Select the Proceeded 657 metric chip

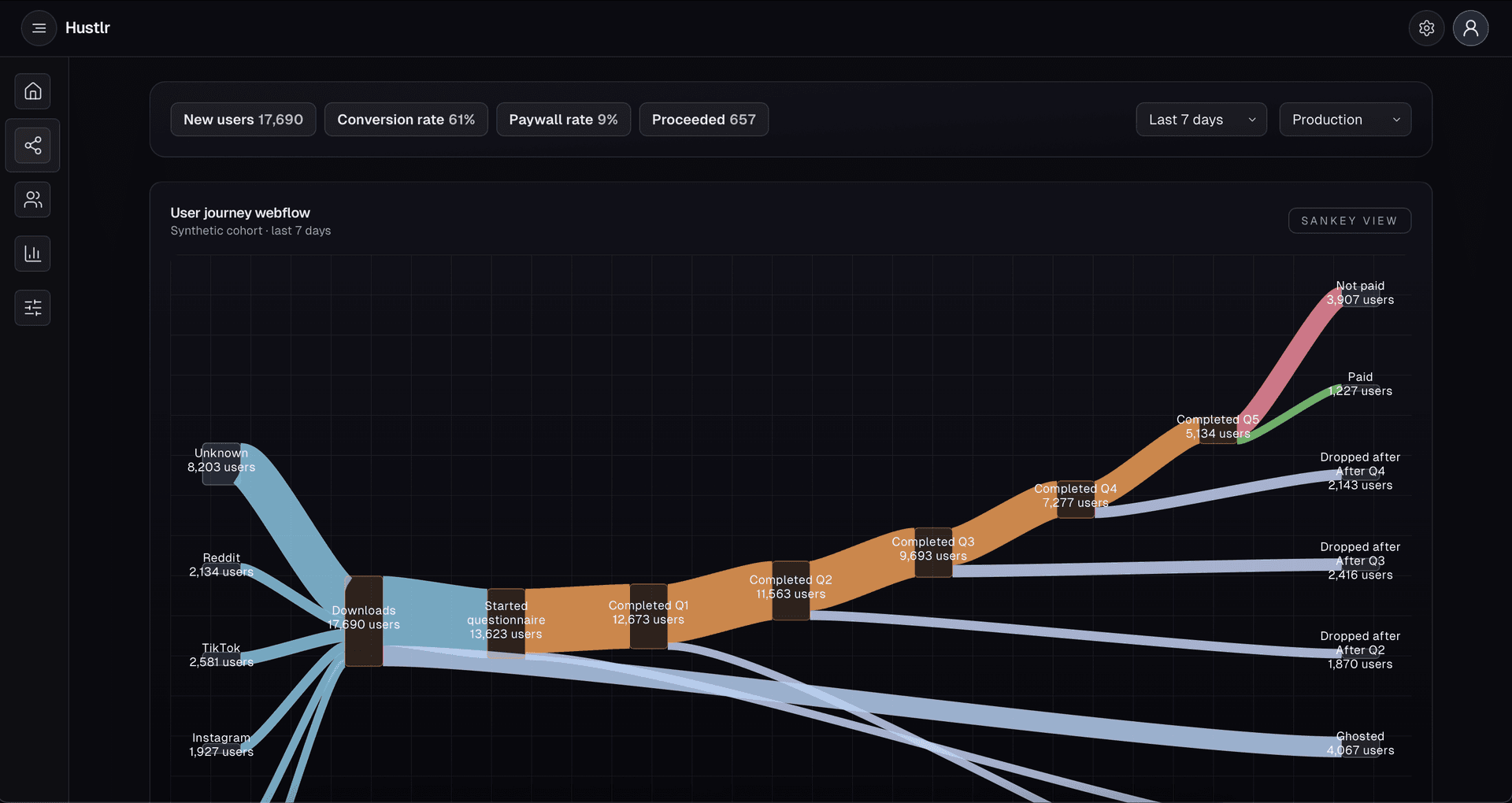click(x=703, y=119)
